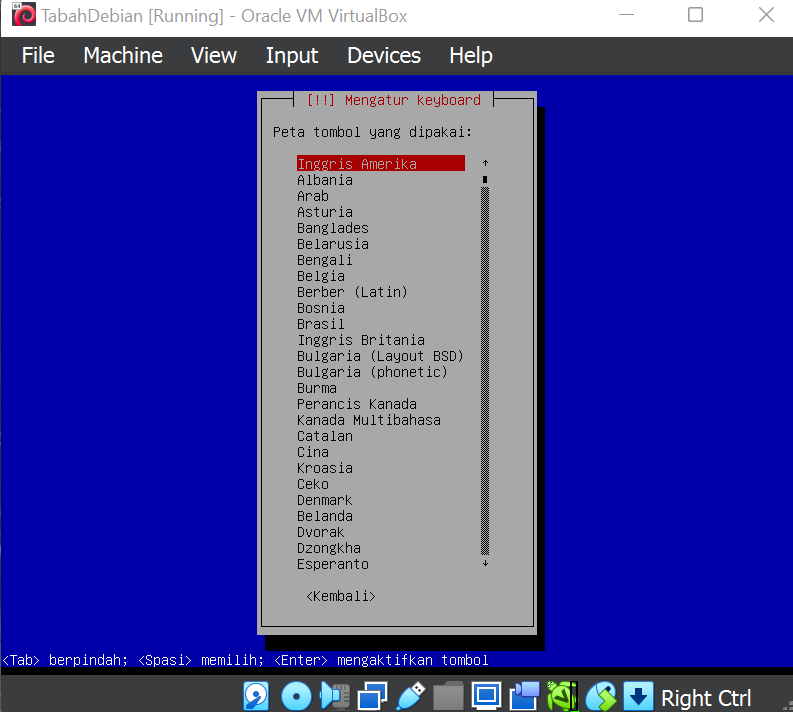
Task: Click the scroll up arrow in keymap list
Action: pos(485,163)
